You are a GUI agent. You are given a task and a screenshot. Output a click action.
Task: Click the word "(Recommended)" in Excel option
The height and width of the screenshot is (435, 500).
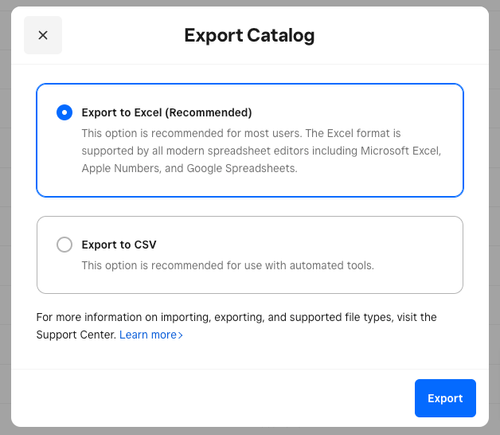209,113
